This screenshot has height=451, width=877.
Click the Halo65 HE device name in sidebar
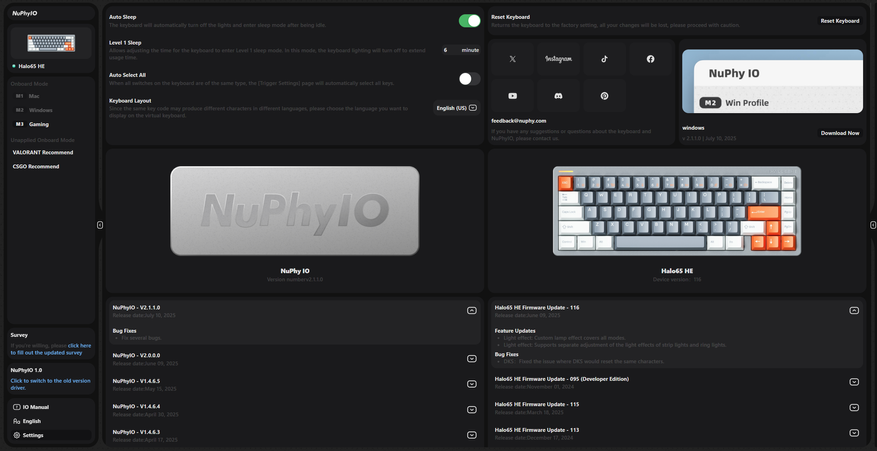(x=31, y=66)
